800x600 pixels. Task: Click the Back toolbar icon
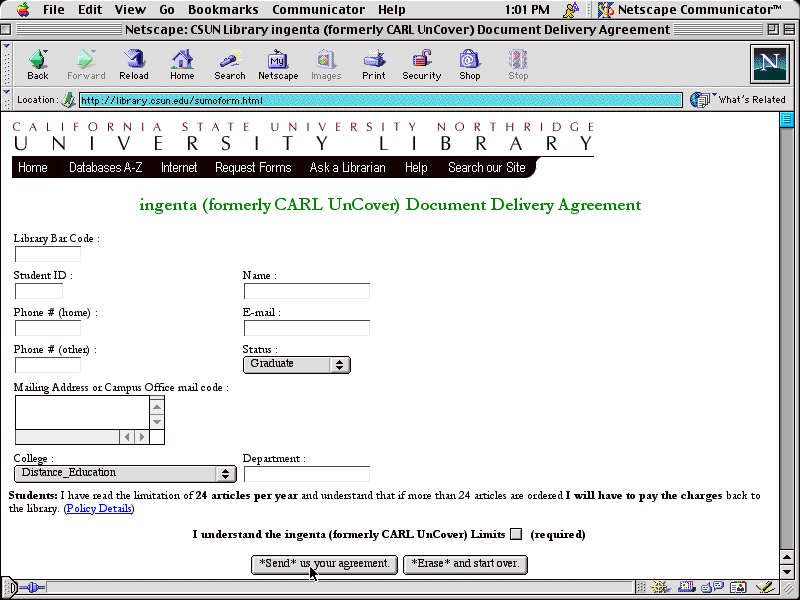point(38,60)
